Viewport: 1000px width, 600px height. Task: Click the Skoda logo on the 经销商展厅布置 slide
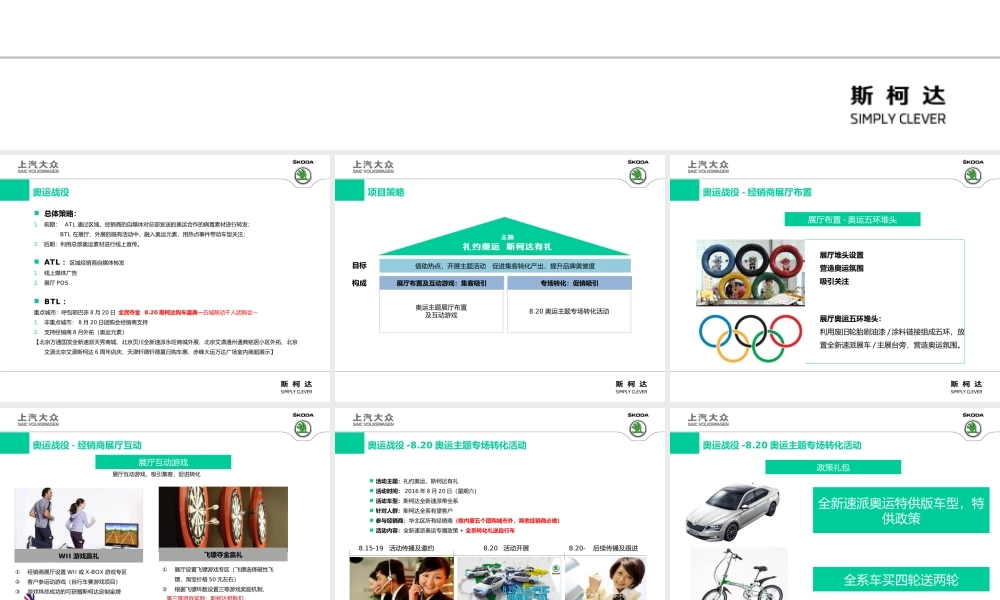[x=973, y=173]
